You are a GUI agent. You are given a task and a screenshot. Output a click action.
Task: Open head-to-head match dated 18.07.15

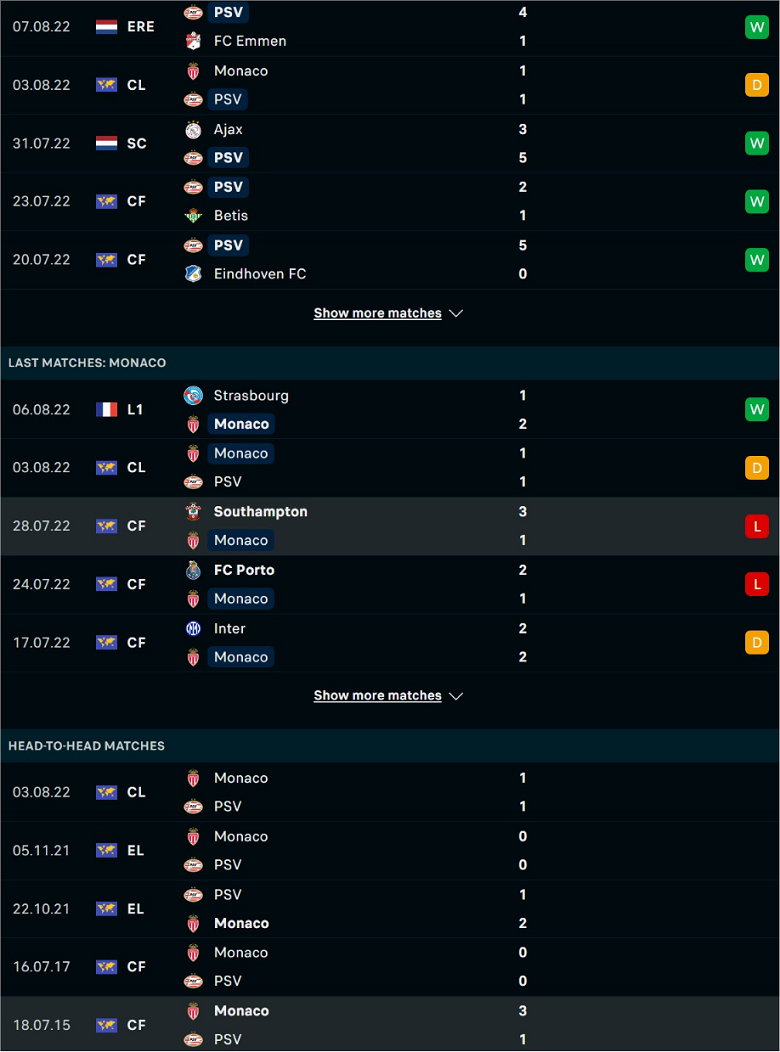(x=390, y=1024)
